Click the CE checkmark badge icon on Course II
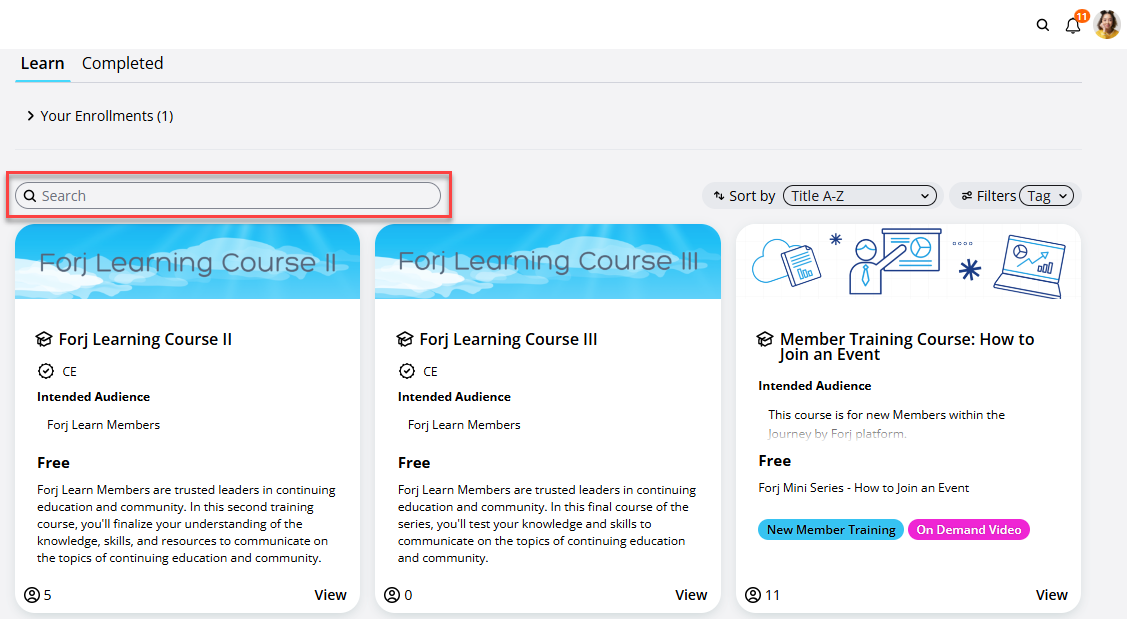1127x619 pixels. pyautogui.click(x=45, y=371)
